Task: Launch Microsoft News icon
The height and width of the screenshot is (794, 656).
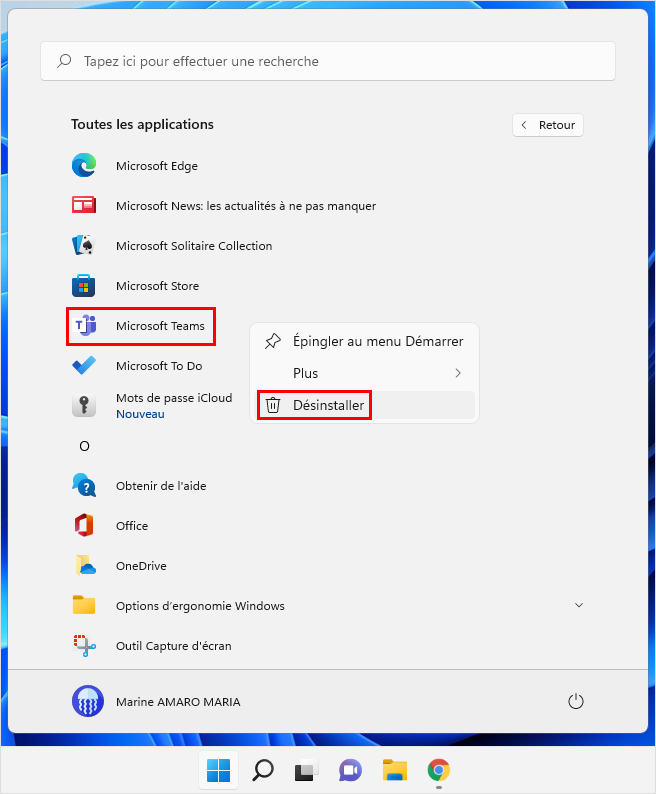Action: coord(84,205)
